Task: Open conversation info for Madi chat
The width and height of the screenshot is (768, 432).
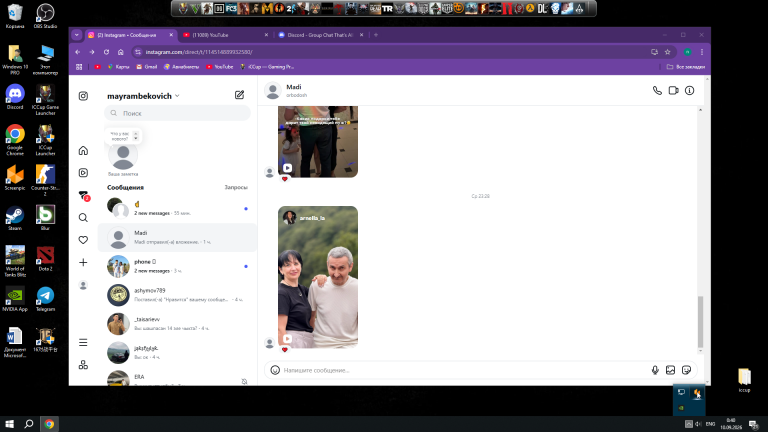Action: 690,91
